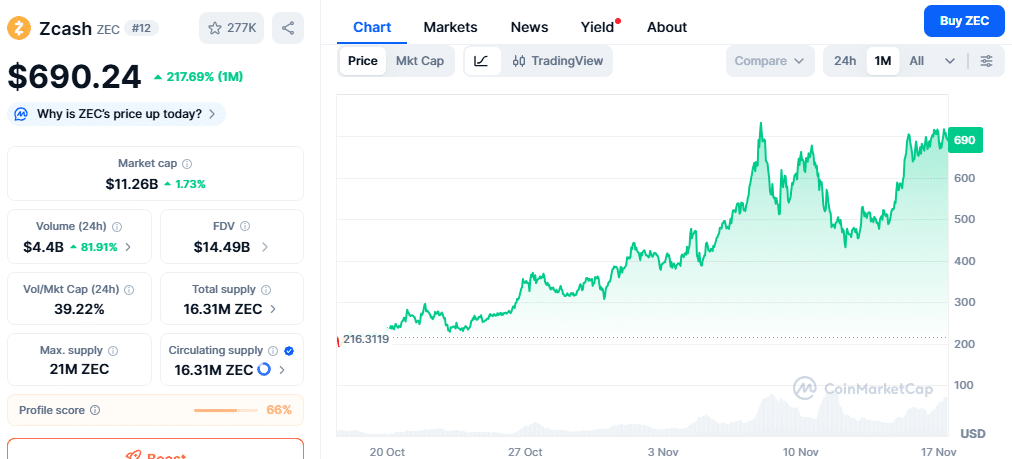The image size is (1012, 459).
Task: Open the Markets tab
Action: (x=450, y=27)
